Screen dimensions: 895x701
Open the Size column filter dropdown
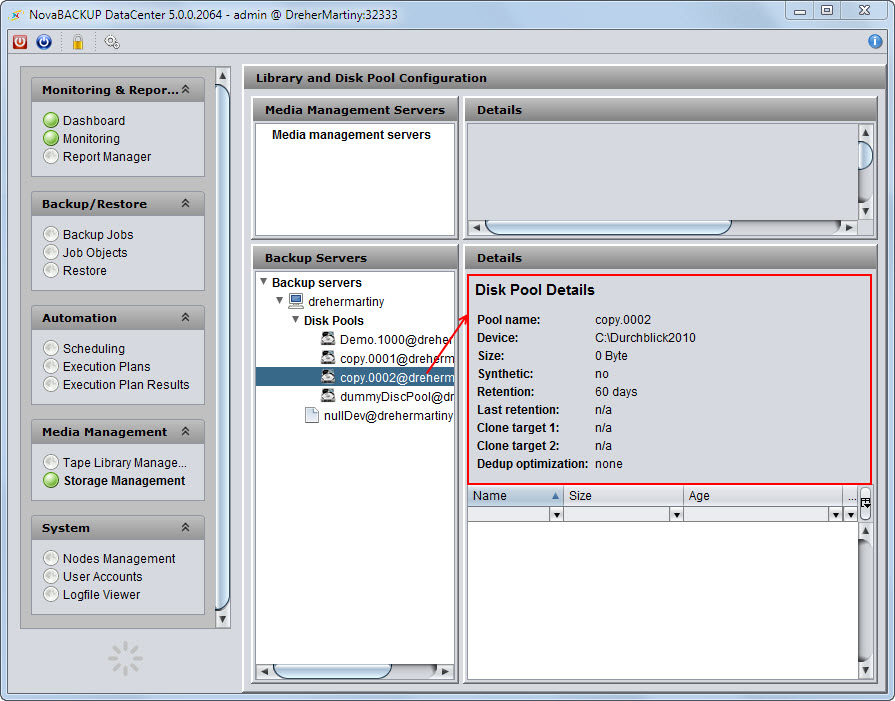pyautogui.click(x=676, y=515)
